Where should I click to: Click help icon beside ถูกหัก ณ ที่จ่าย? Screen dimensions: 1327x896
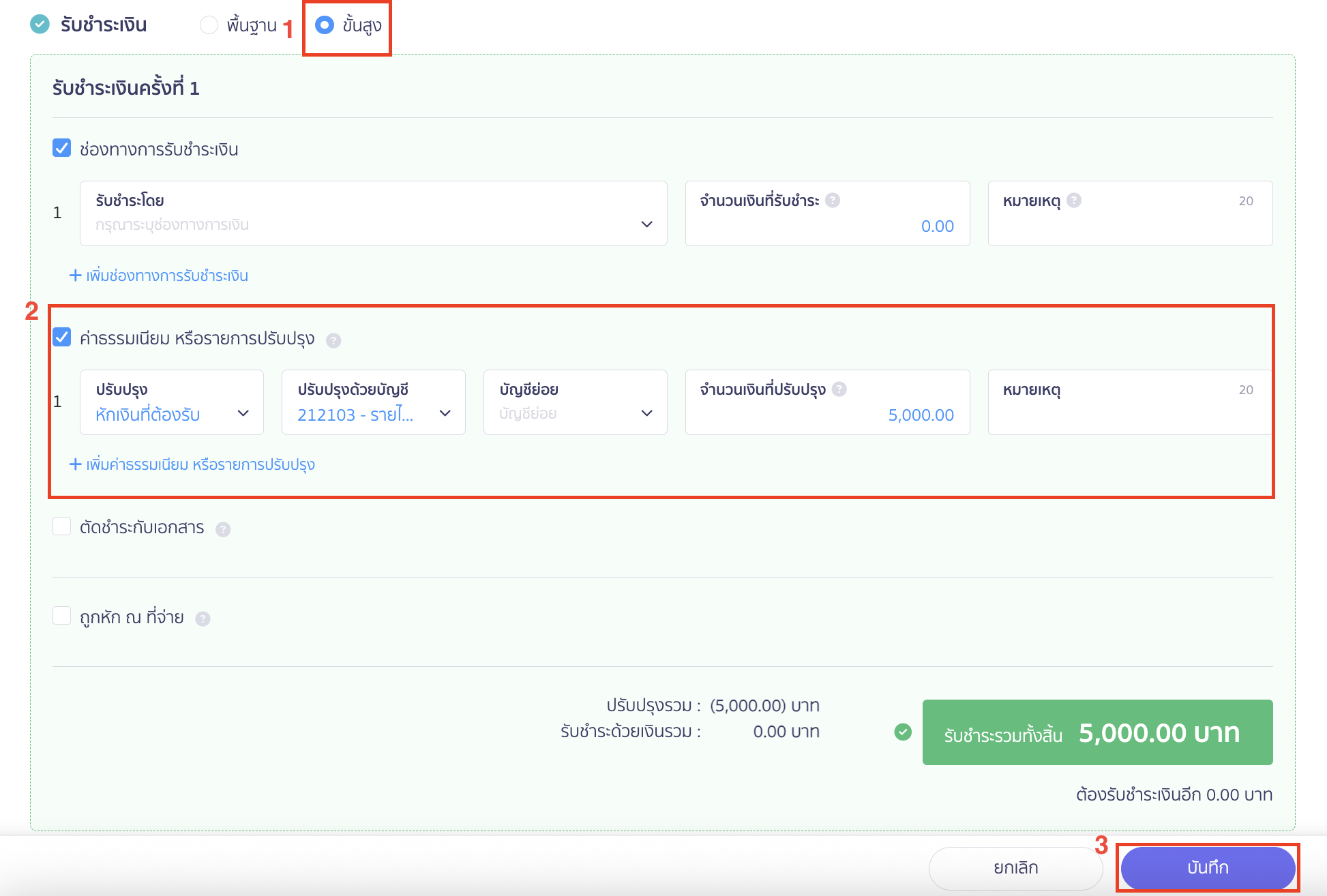203,618
